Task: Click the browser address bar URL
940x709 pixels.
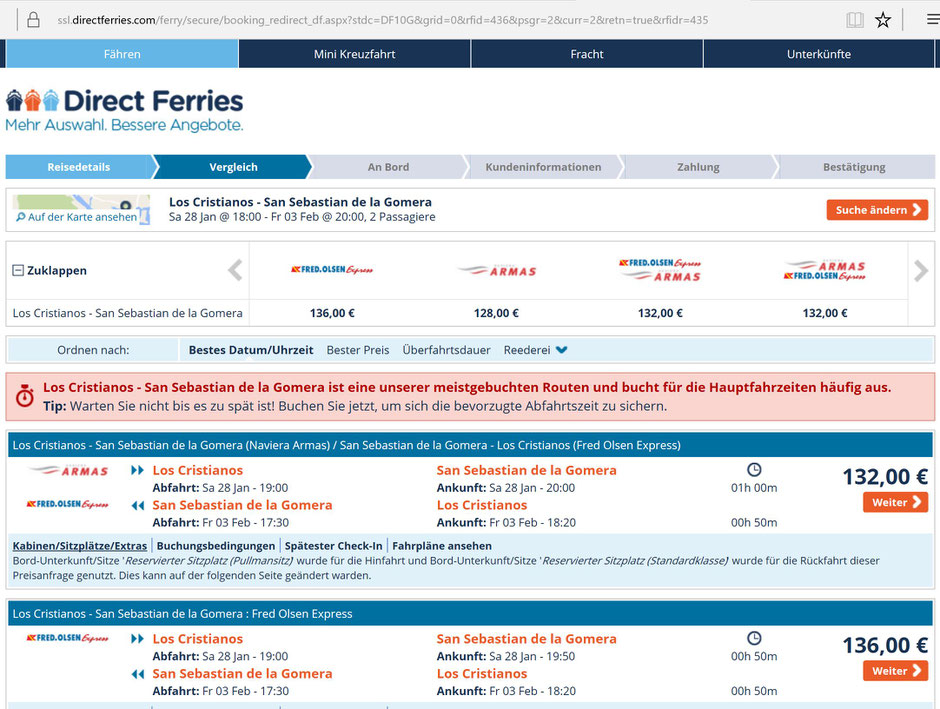Action: [382, 20]
